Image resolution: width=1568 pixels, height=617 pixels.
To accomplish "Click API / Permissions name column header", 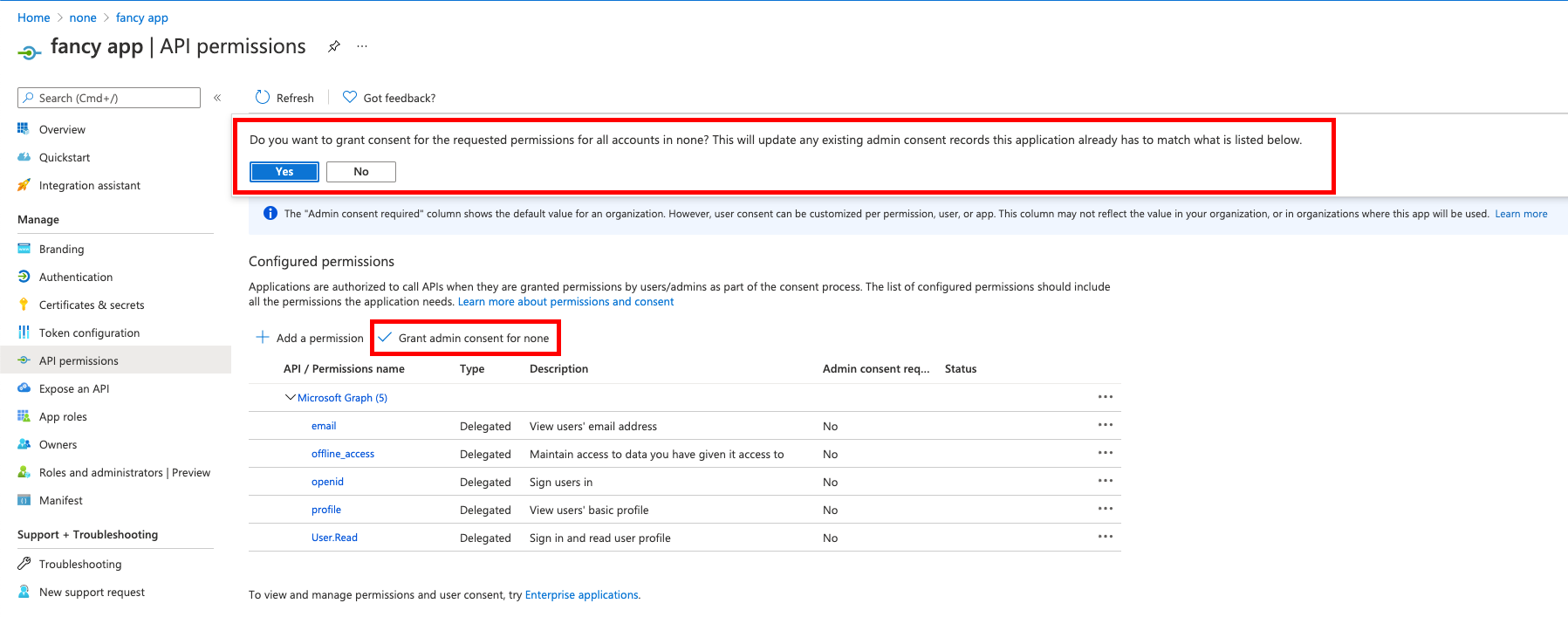I will [344, 369].
